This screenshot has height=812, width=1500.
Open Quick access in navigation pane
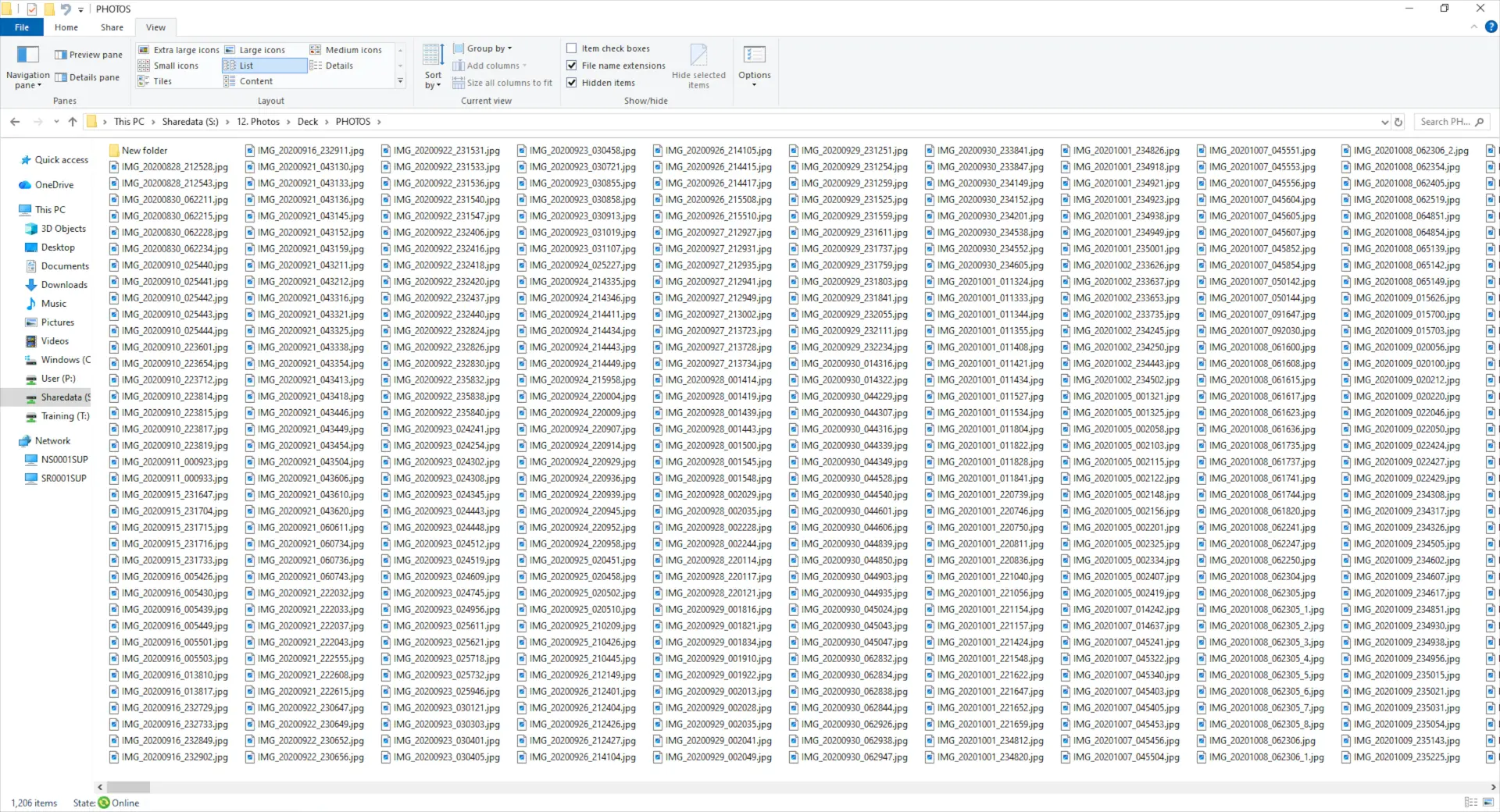54,160
